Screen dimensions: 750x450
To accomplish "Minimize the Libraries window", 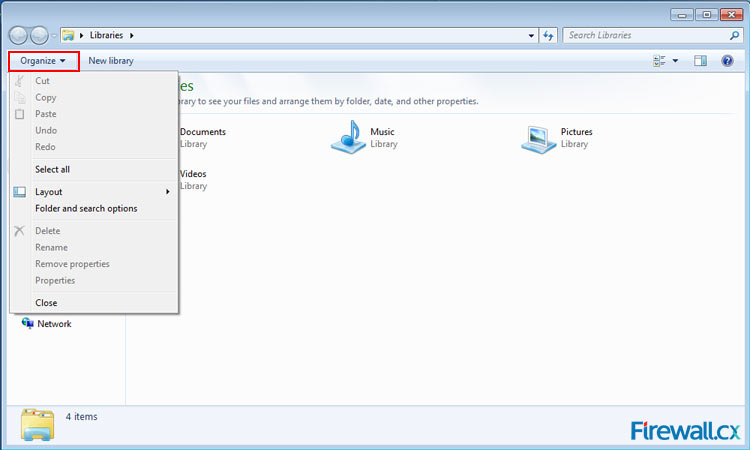I will [682, 15].
